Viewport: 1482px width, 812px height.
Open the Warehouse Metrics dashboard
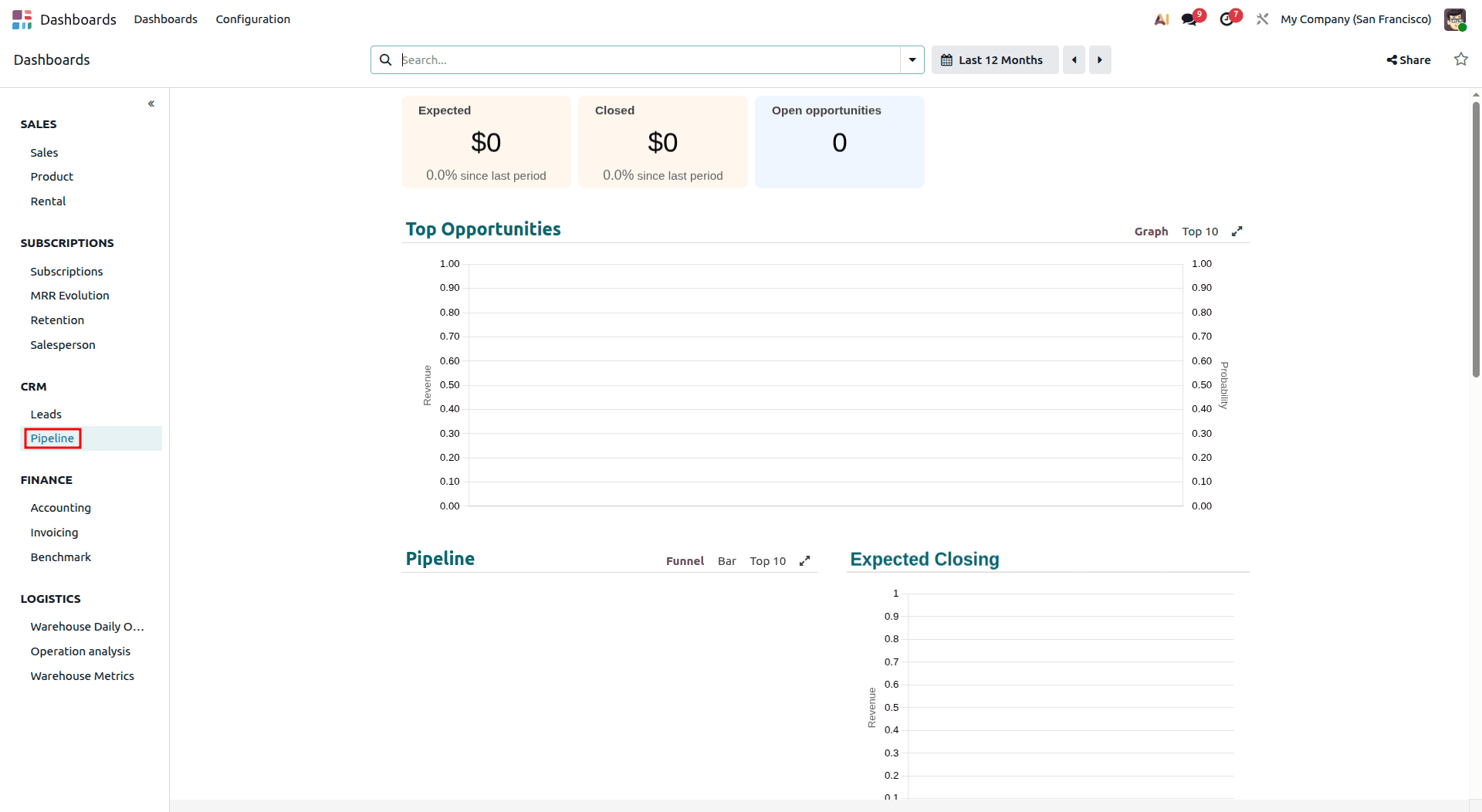pos(82,676)
